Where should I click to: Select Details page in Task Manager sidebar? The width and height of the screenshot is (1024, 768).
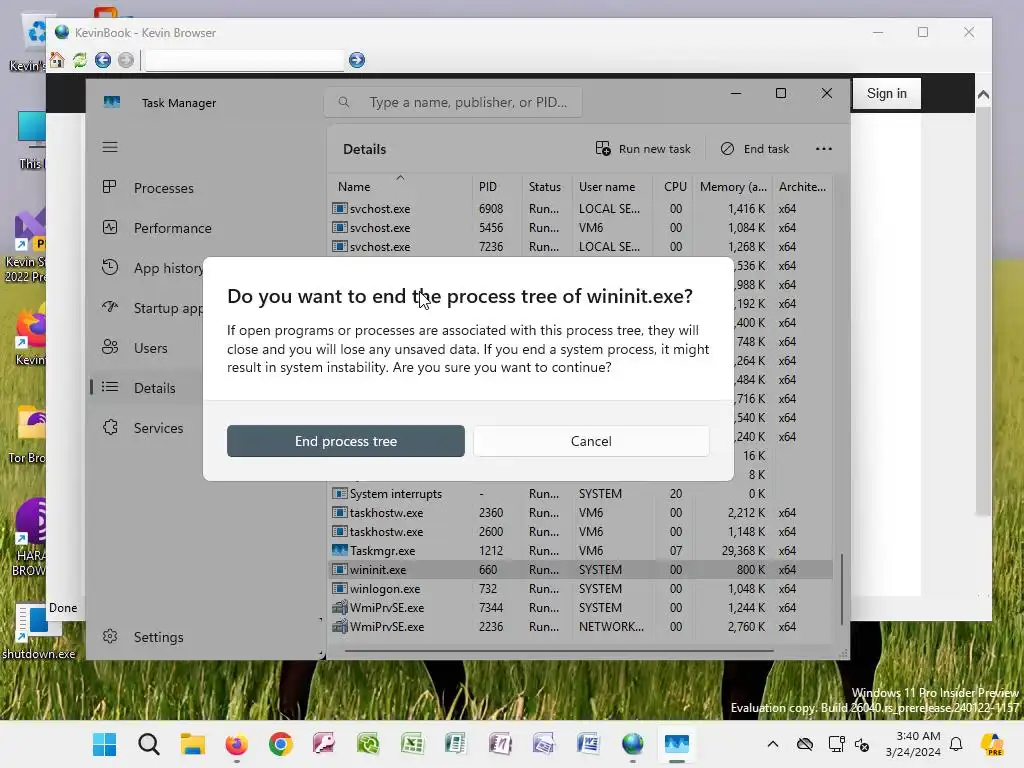[x=154, y=388]
